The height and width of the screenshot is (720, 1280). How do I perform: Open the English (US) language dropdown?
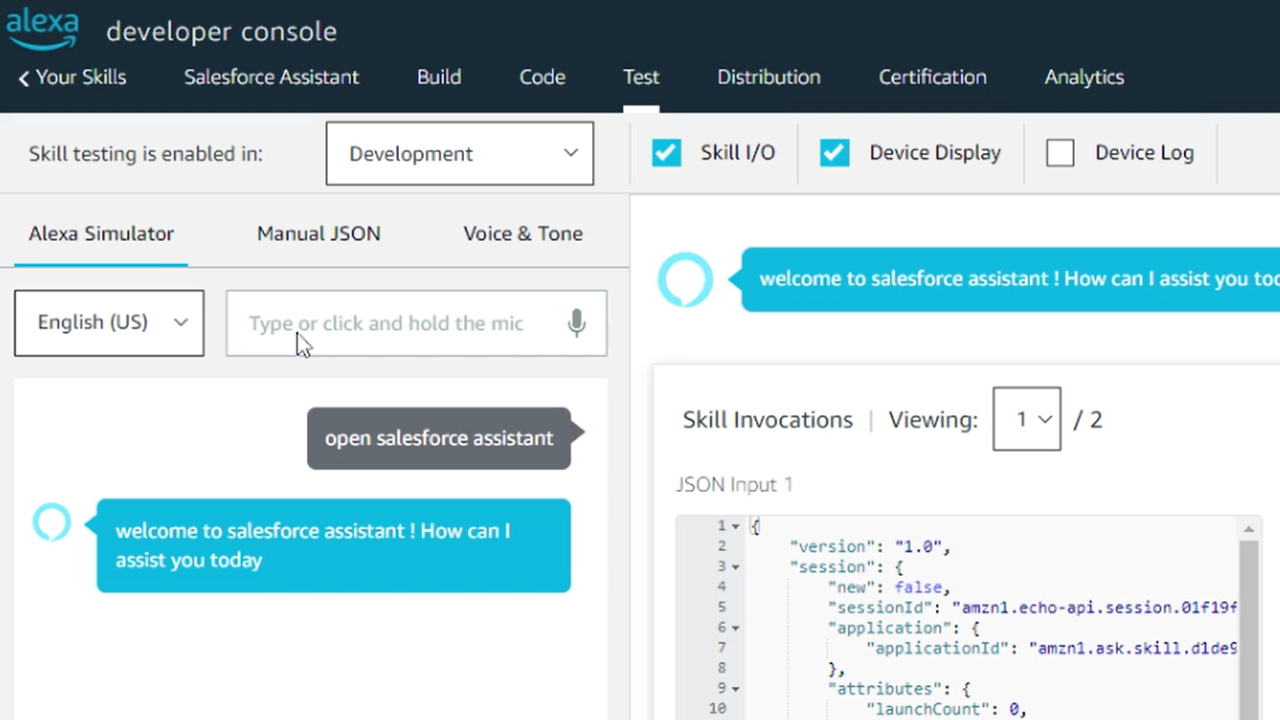point(109,323)
